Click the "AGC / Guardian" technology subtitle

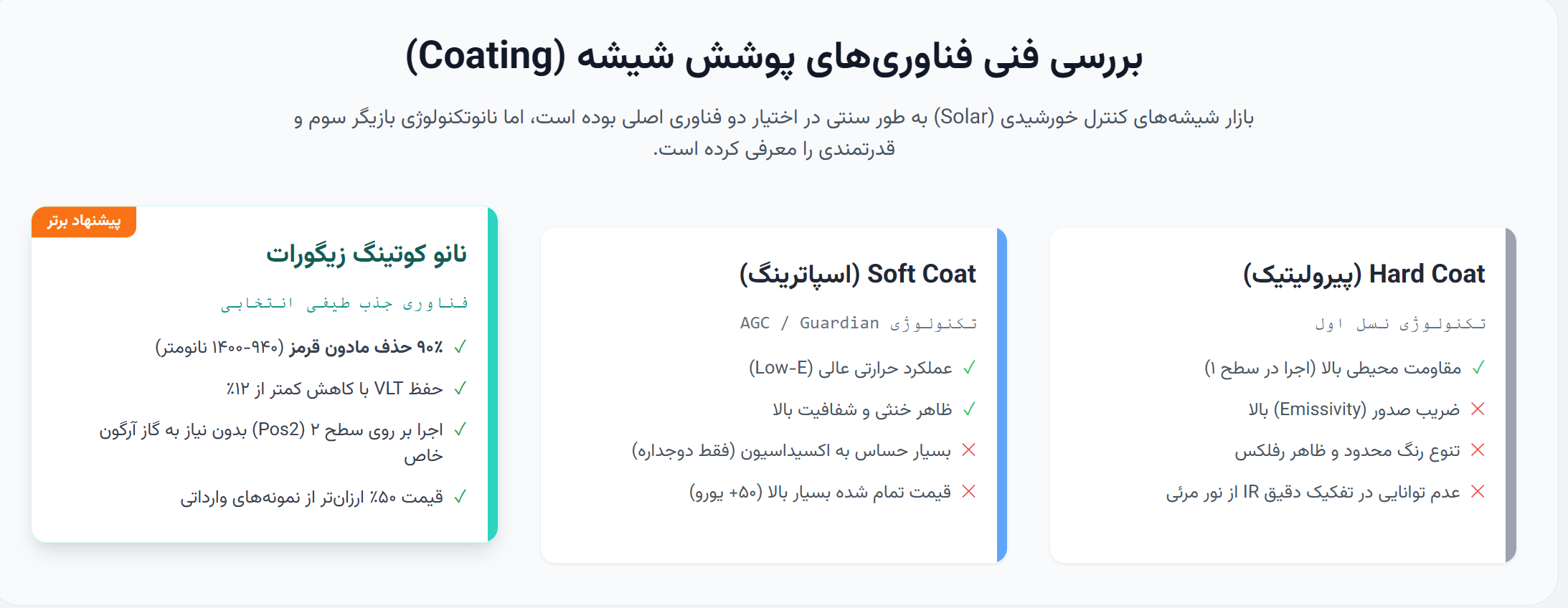point(859,323)
